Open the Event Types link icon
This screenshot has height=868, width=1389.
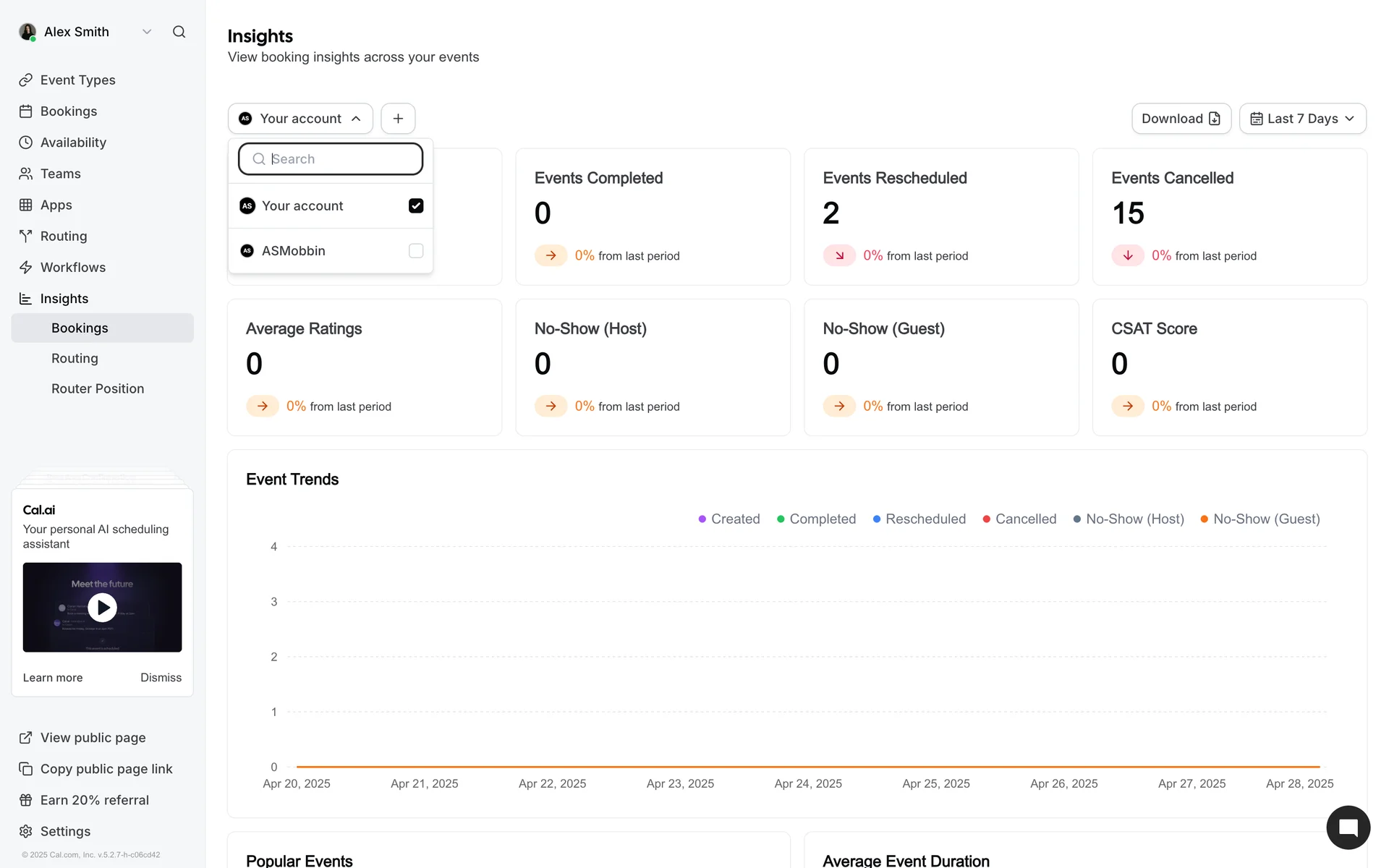(26, 80)
